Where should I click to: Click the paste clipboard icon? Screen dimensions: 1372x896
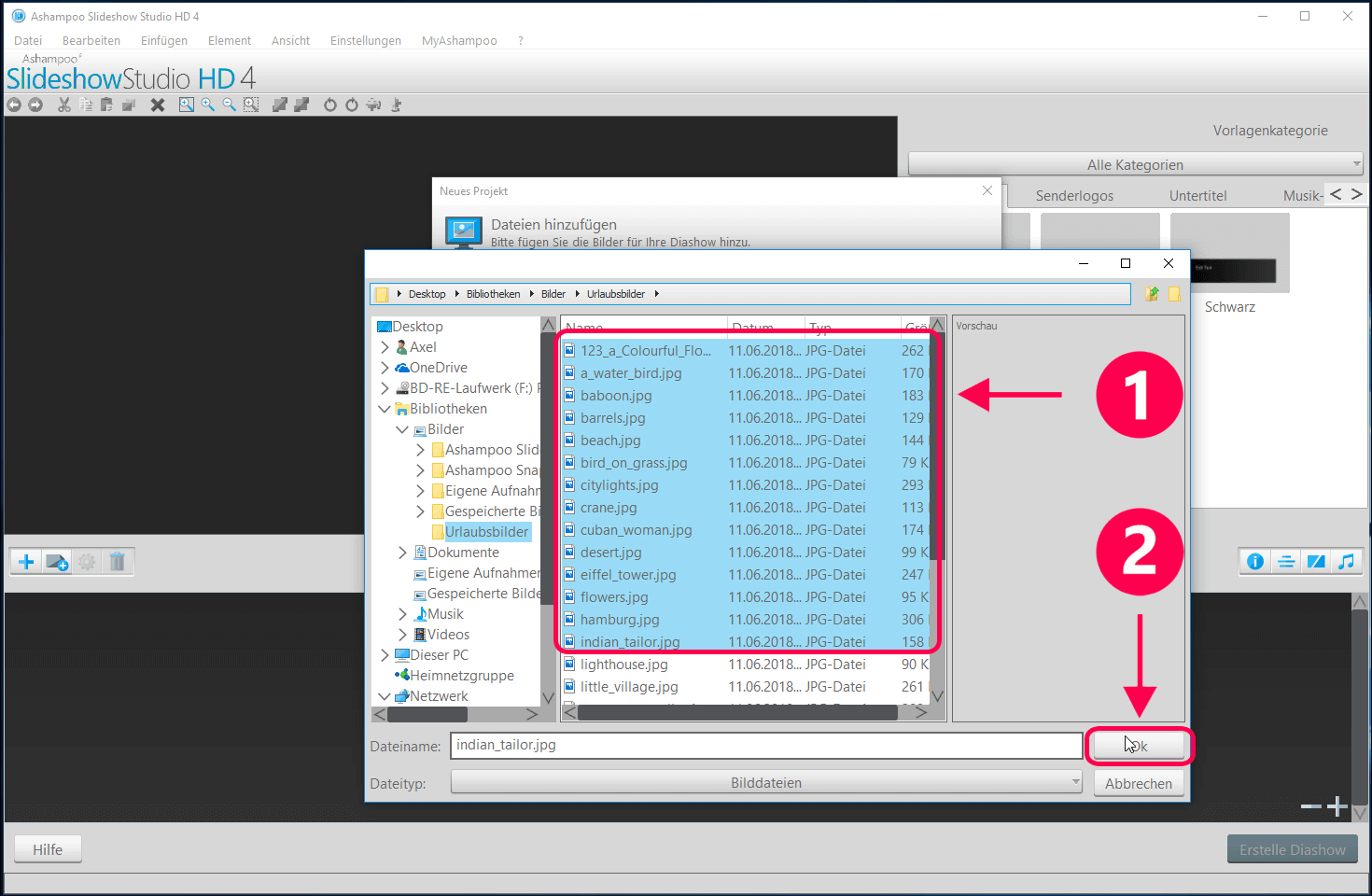[x=106, y=105]
